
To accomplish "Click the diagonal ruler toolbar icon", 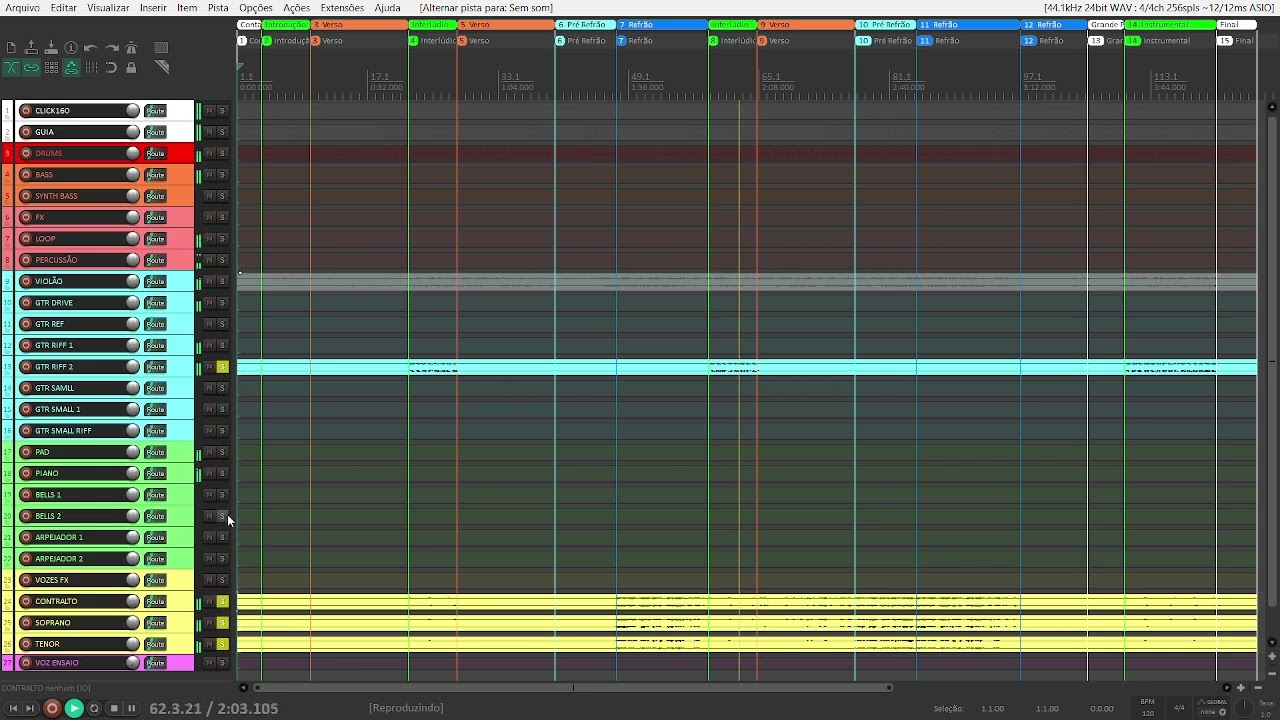I will 162,67.
